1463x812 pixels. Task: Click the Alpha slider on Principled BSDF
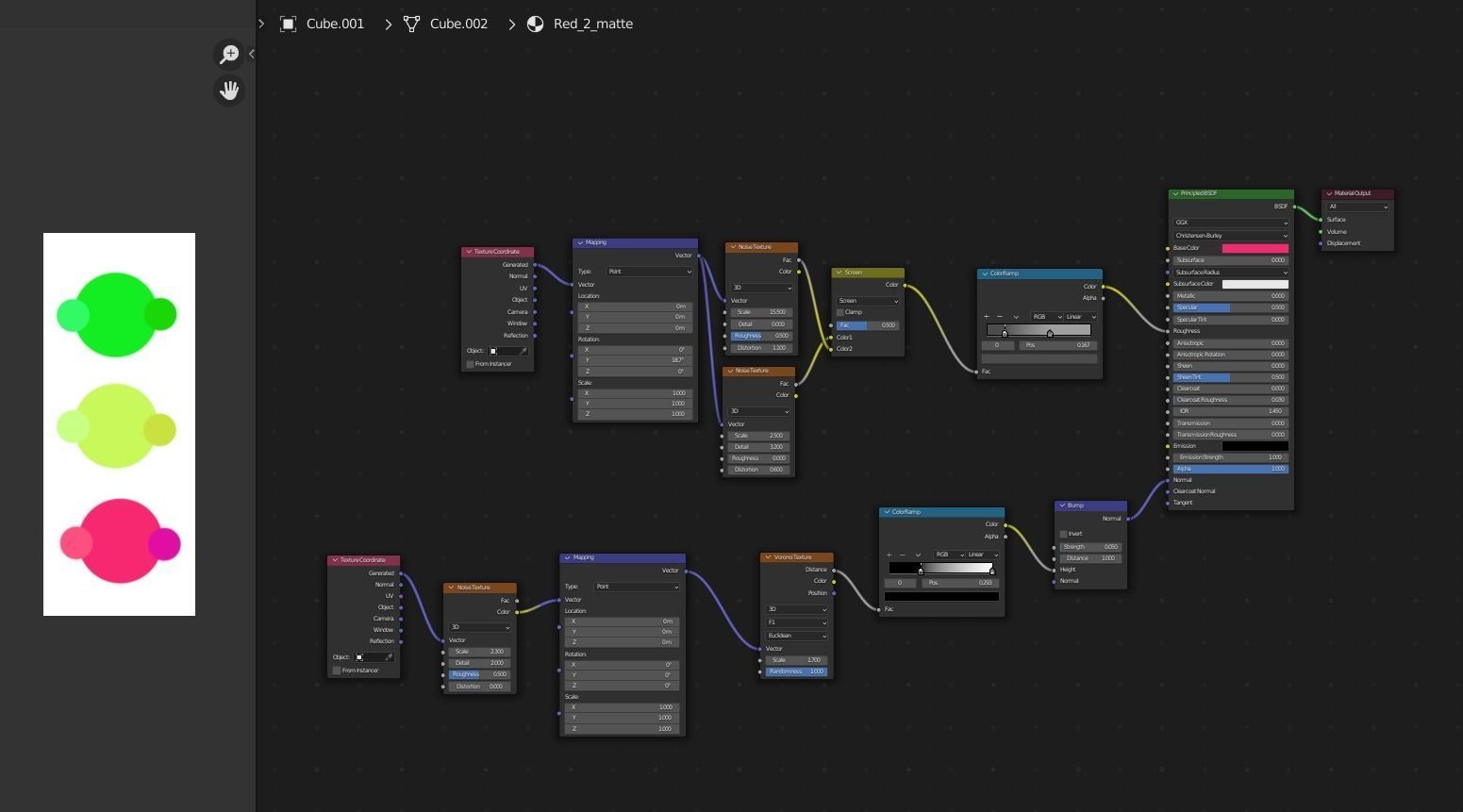tap(1231, 469)
